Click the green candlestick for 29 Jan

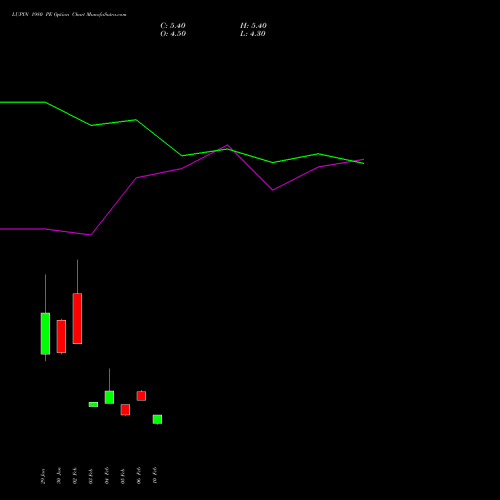[x=45, y=333]
